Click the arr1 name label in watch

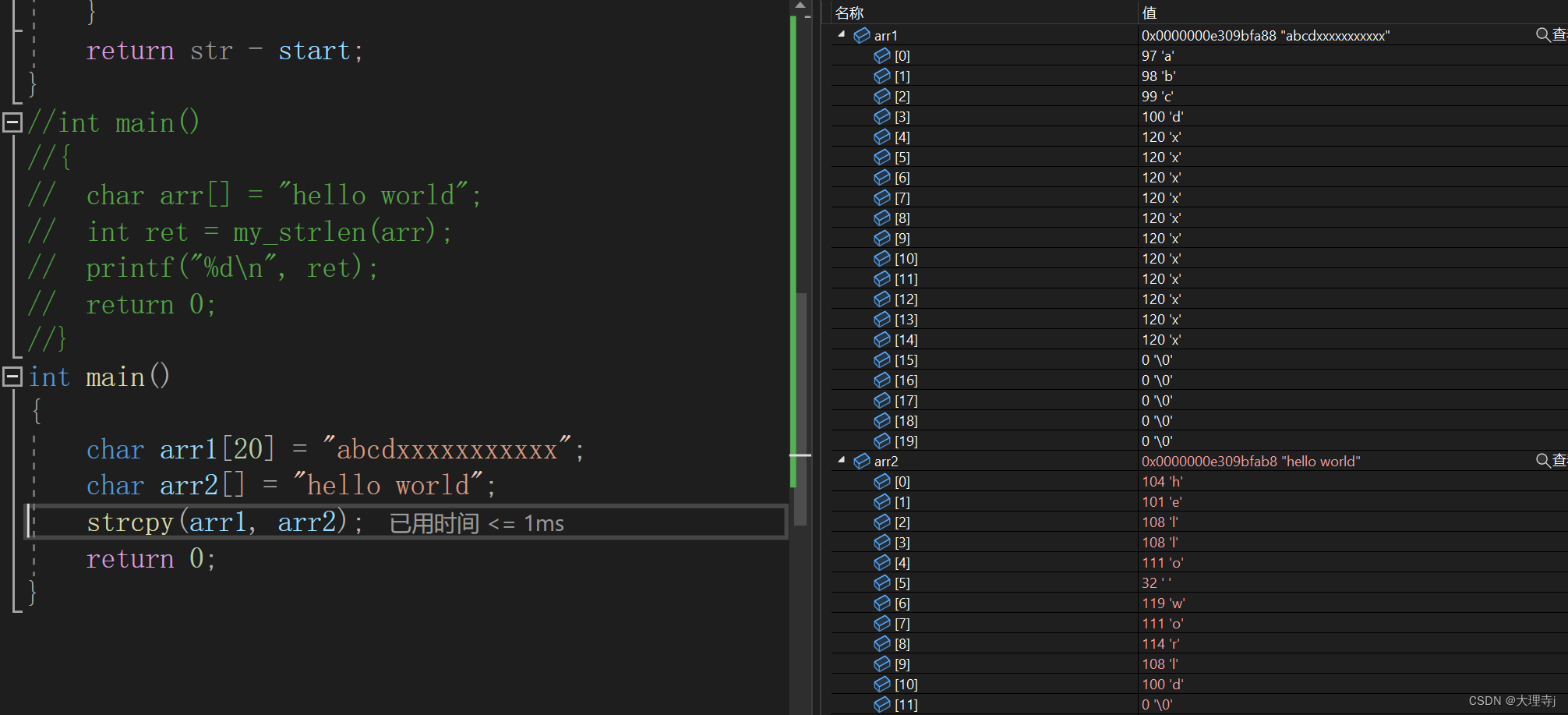886,36
